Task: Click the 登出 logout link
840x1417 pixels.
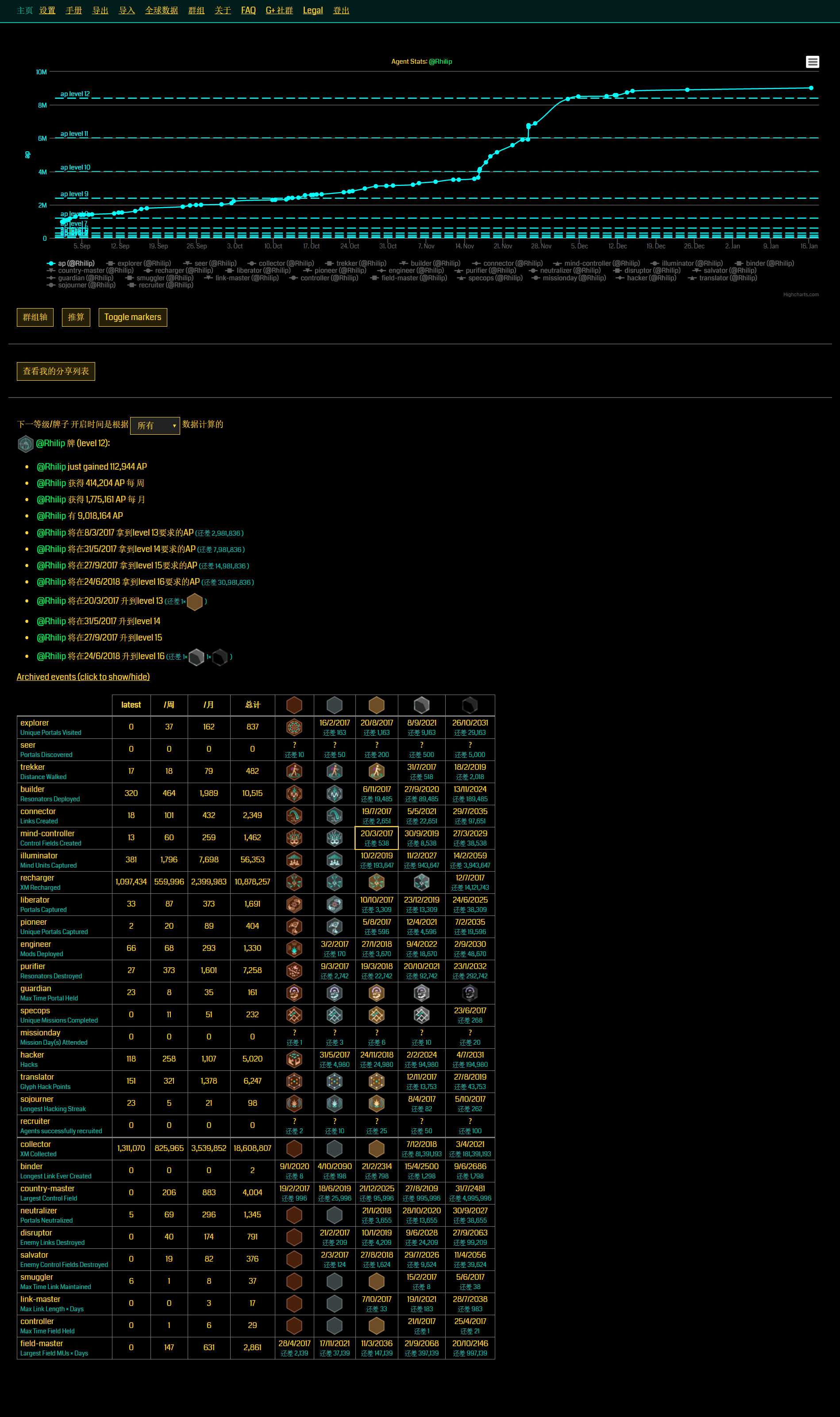Action: pos(341,11)
